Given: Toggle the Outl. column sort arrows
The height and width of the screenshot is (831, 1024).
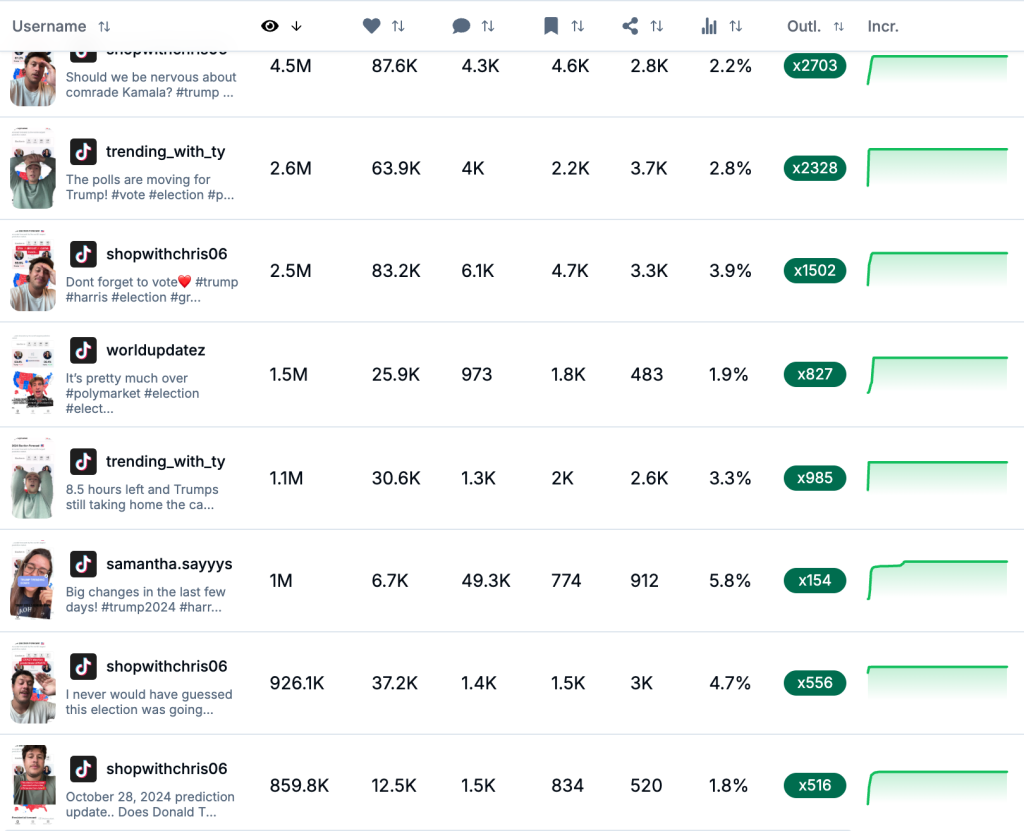Looking at the screenshot, I should pyautogui.click(x=839, y=26).
